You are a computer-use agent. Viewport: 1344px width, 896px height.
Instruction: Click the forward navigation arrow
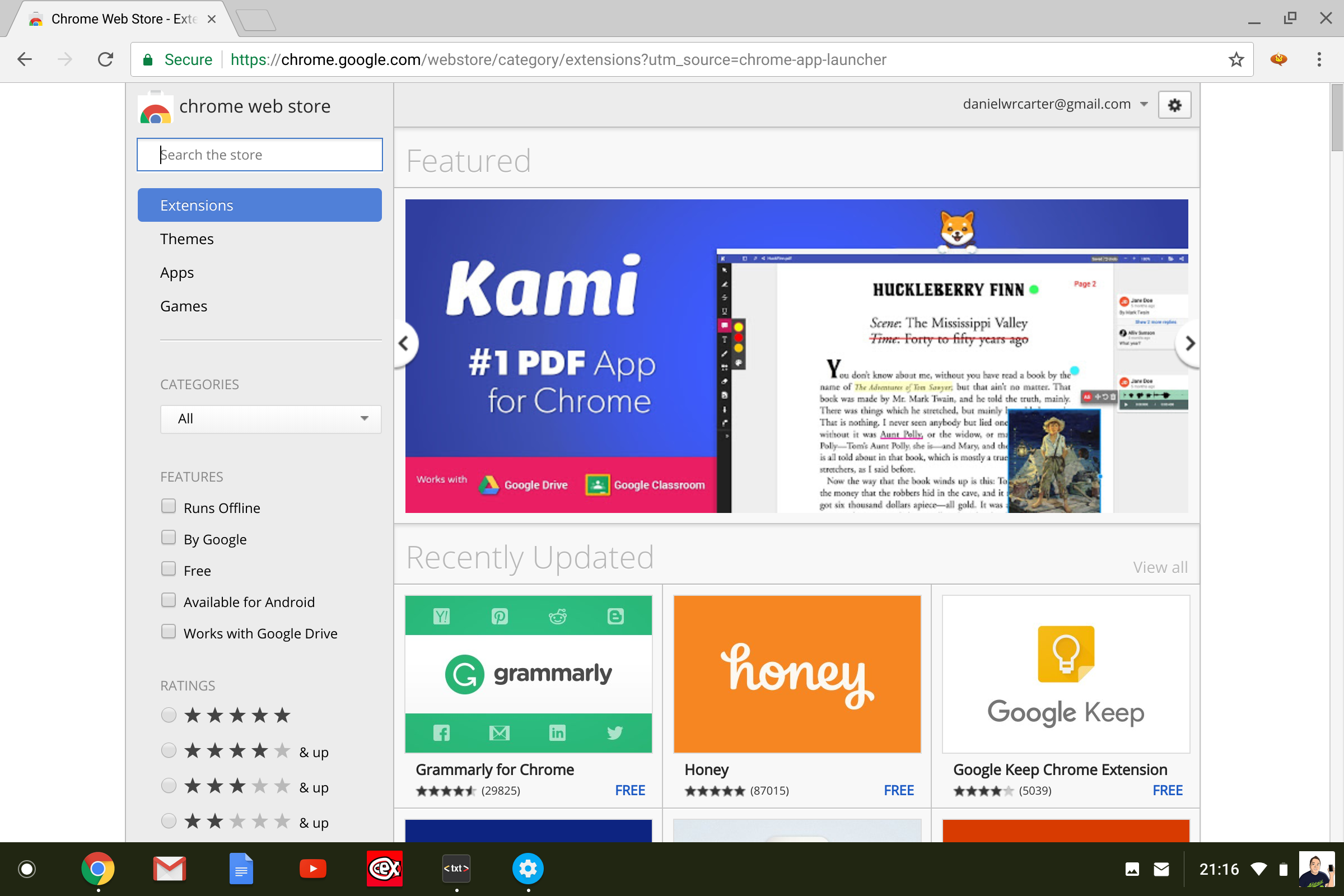click(65, 59)
